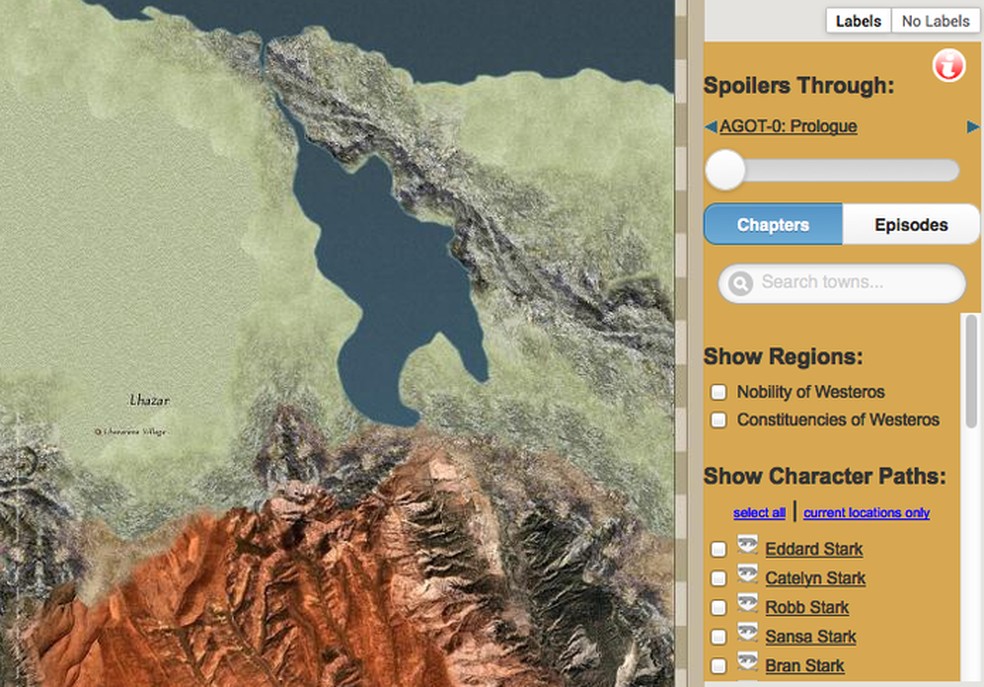Click the current locations only link
Image resolution: width=984 pixels, height=687 pixels.
(866, 513)
